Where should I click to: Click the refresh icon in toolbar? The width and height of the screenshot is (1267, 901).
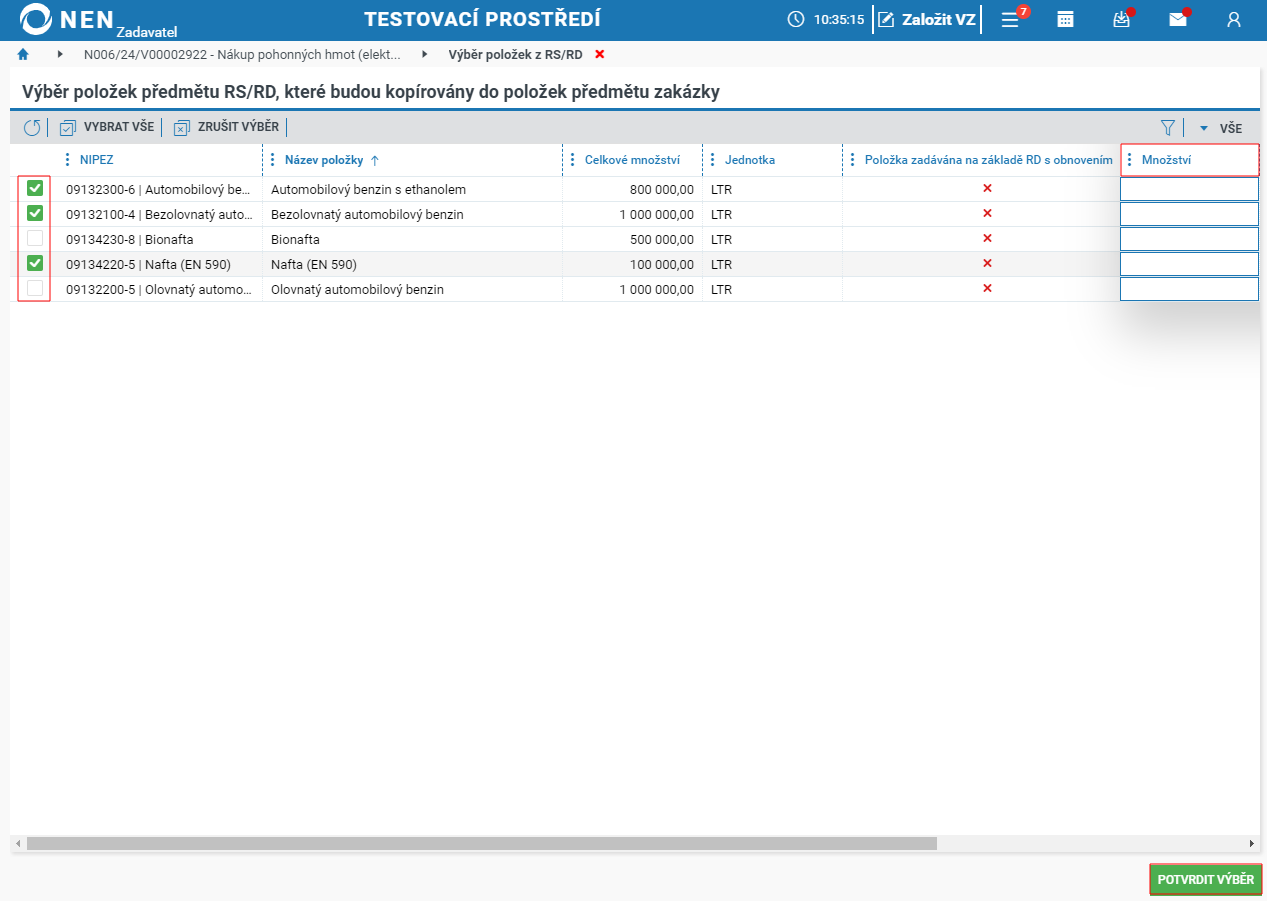point(32,128)
